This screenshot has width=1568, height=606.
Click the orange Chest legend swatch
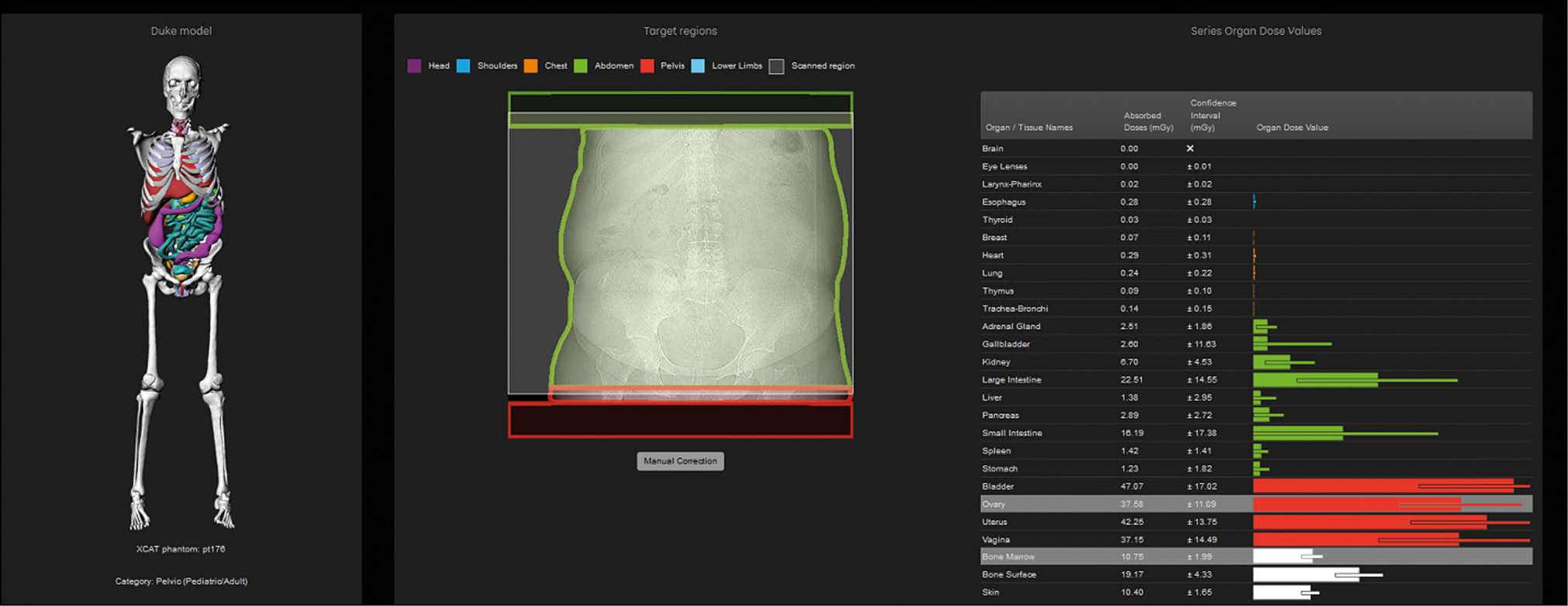point(530,66)
